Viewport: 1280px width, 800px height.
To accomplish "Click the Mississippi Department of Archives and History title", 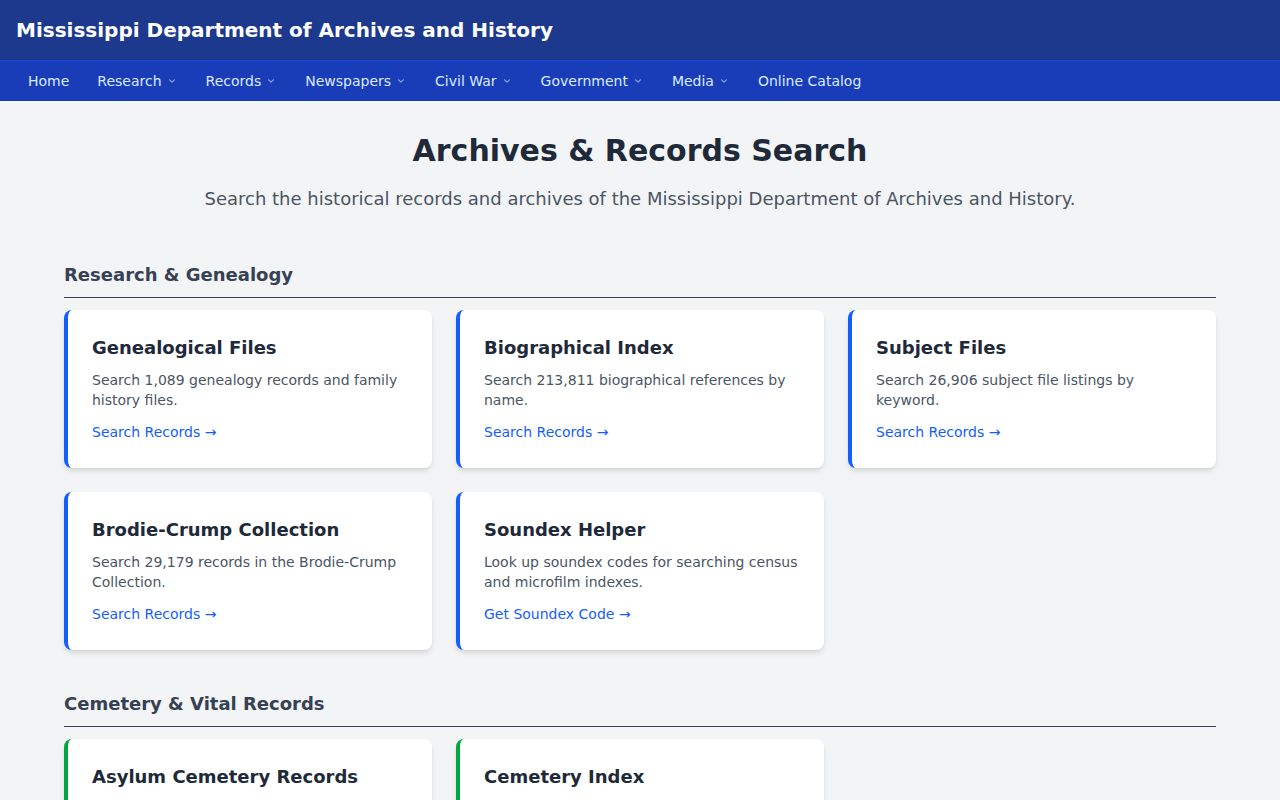I will pos(284,30).
